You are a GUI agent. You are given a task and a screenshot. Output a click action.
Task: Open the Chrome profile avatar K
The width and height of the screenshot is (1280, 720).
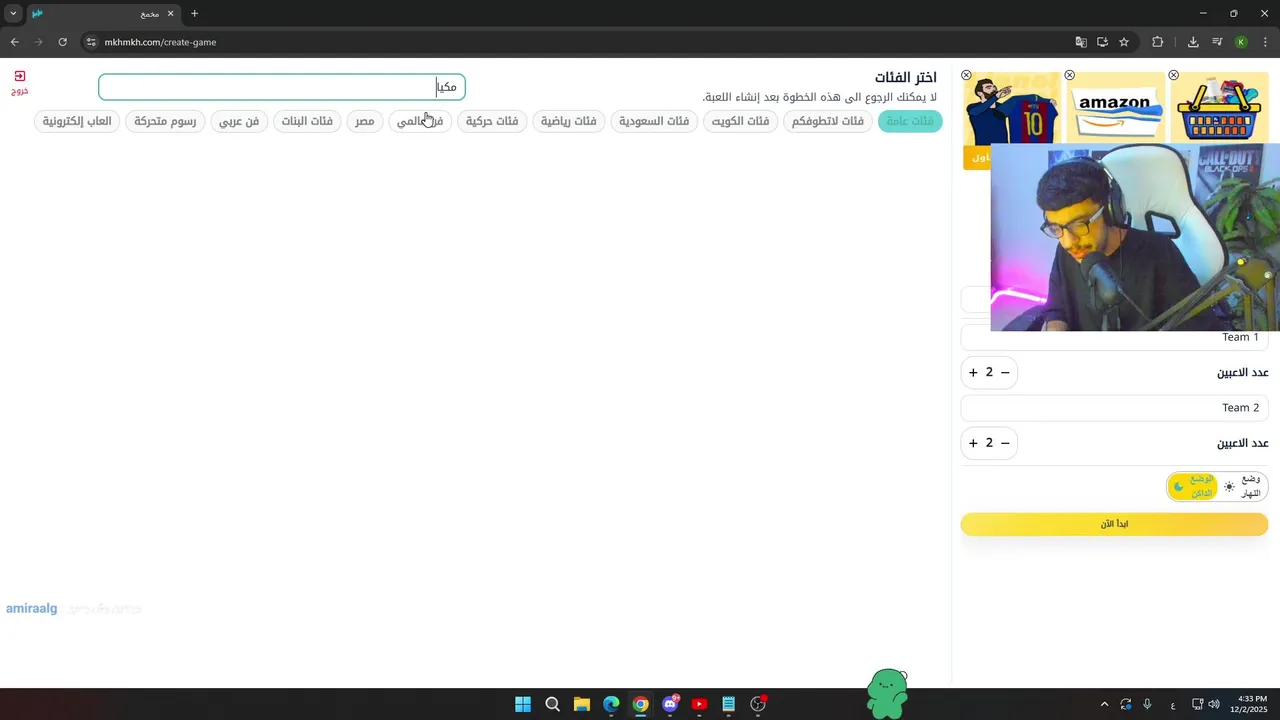click(1241, 42)
